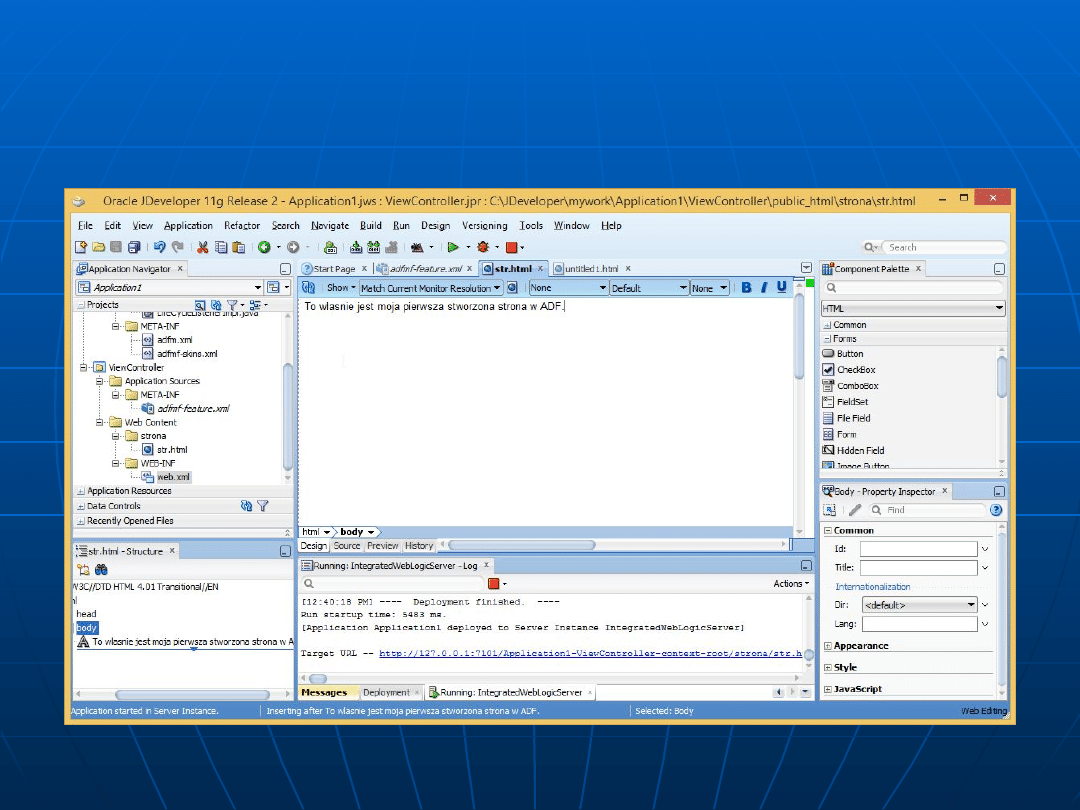Click the Open folder toolbar icon

[x=99, y=247]
